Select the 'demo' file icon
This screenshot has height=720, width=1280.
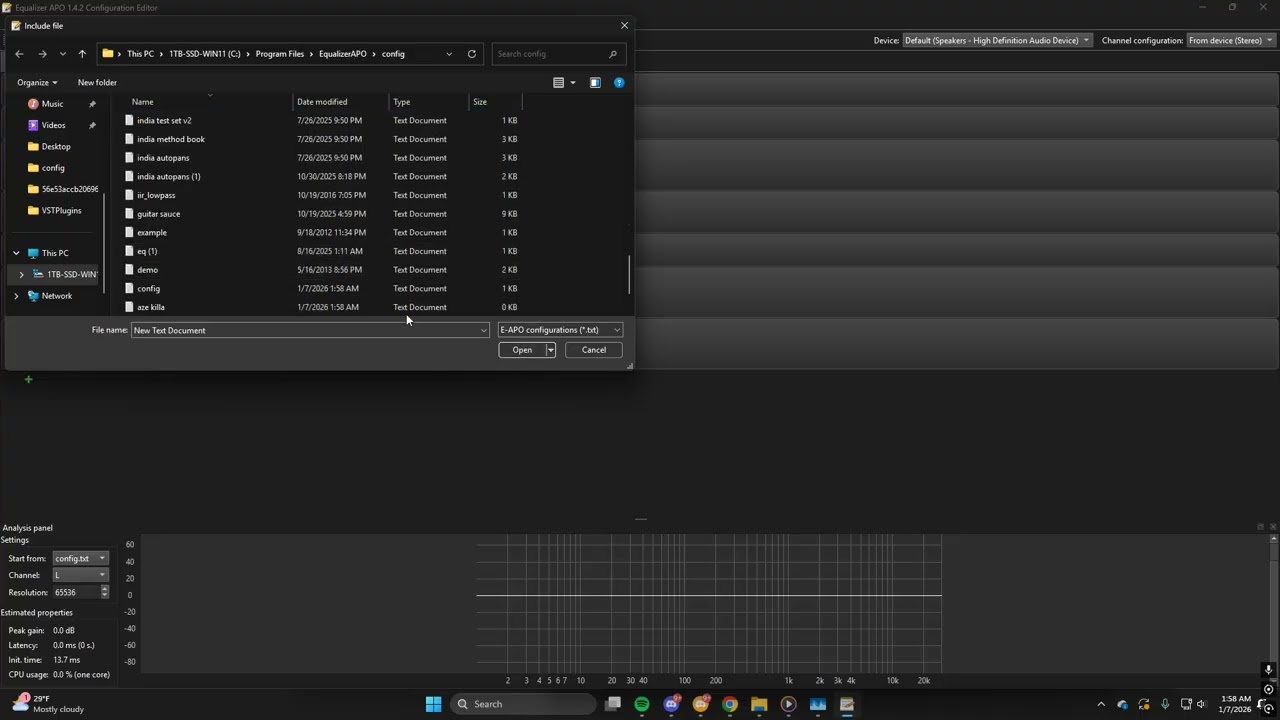coord(129,270)
